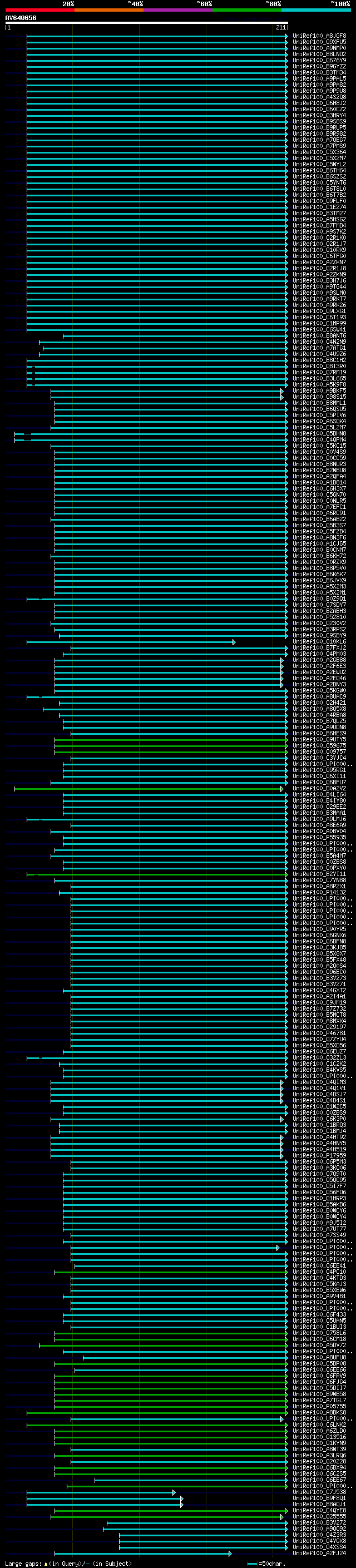Select hit label UniRef100_P55935
356x1568 pixels.
tap(319, 838)
